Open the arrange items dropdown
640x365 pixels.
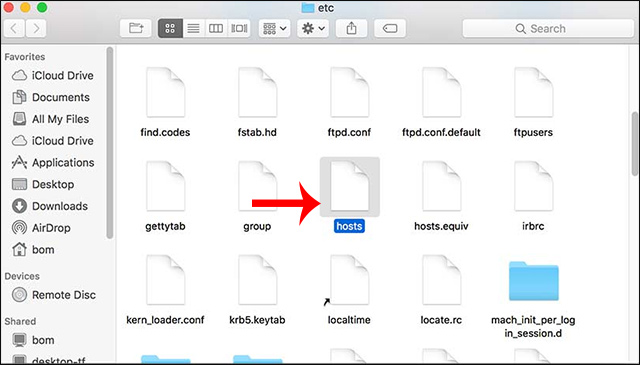[x=274, y=28]
